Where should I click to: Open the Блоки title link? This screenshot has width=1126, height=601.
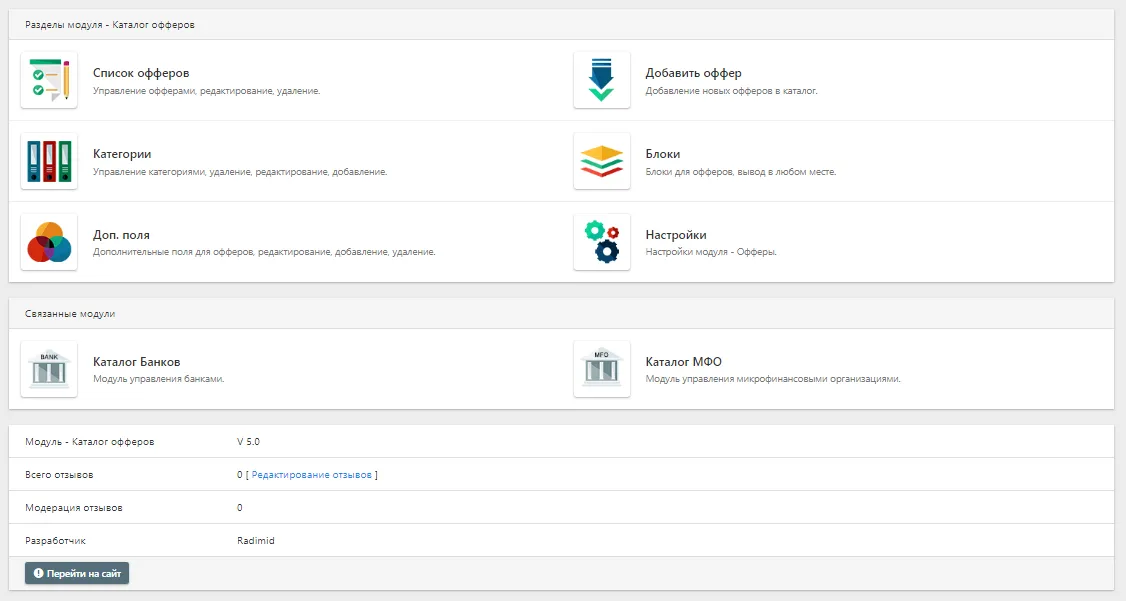pos(662,154)
